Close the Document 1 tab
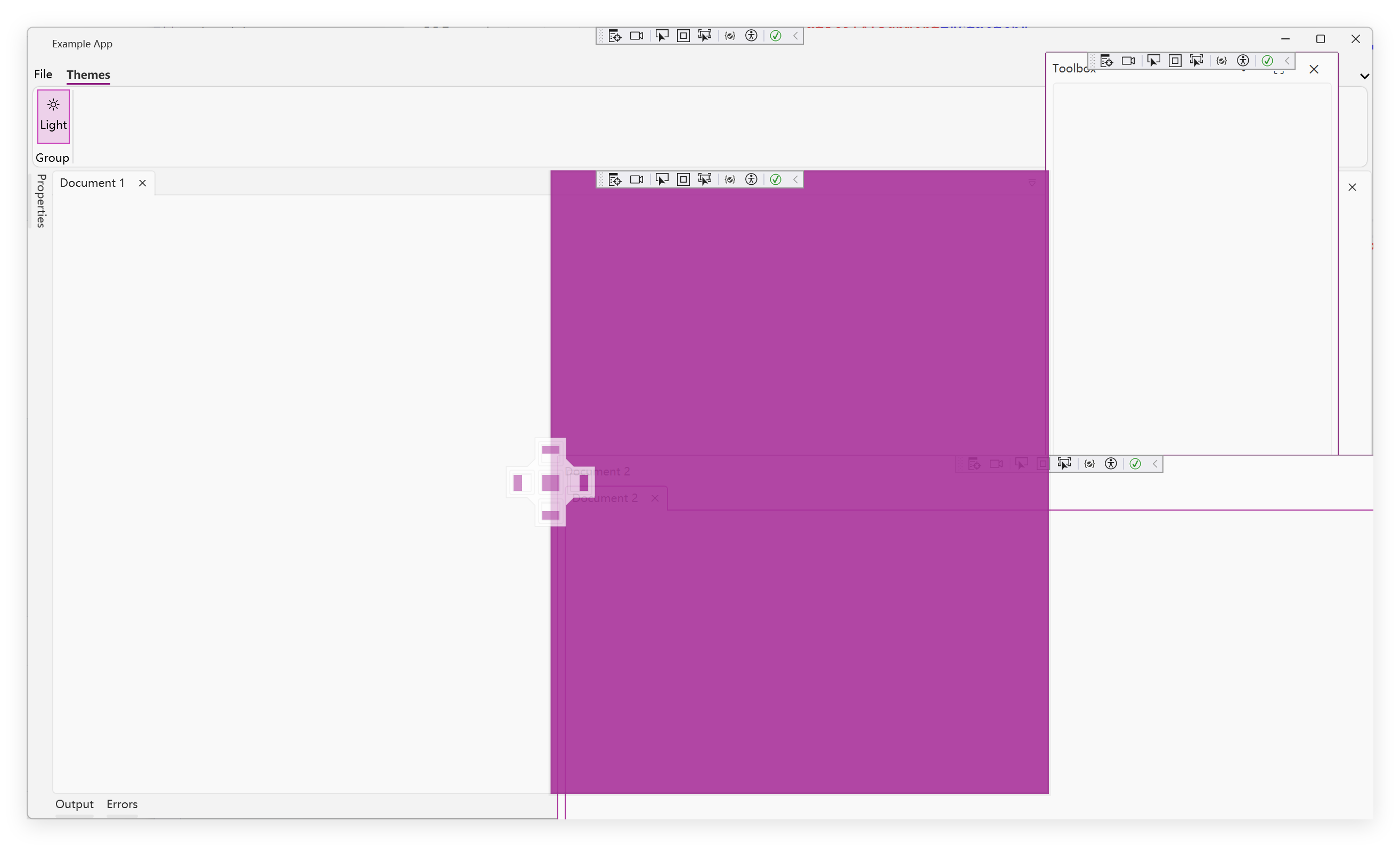1400x846 pixels. (143, 183)
